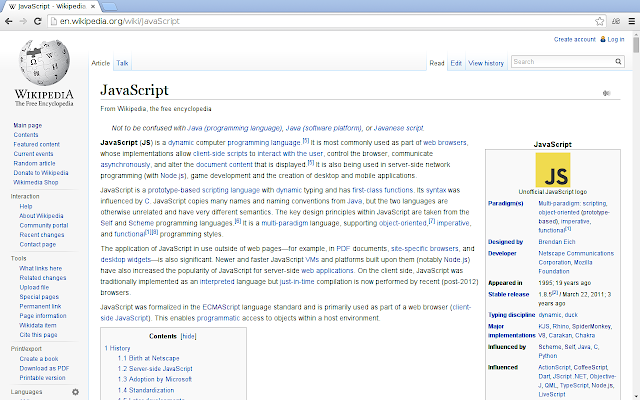Image resolution: width=640 pixels, height=400 pixels.
Task: Click the Java (programming language) hatnote link
Action: pos(235,128)
